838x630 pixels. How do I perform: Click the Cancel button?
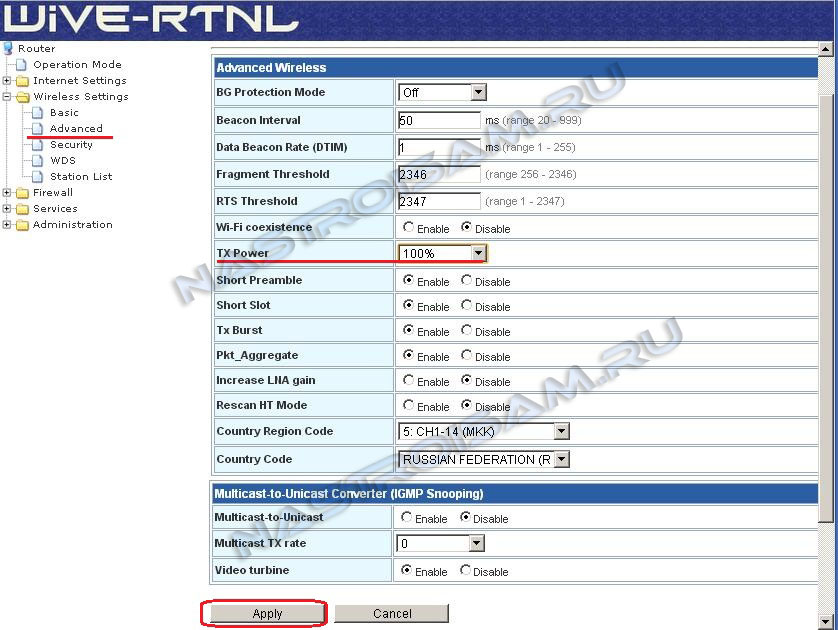click(x=392, y=614)
